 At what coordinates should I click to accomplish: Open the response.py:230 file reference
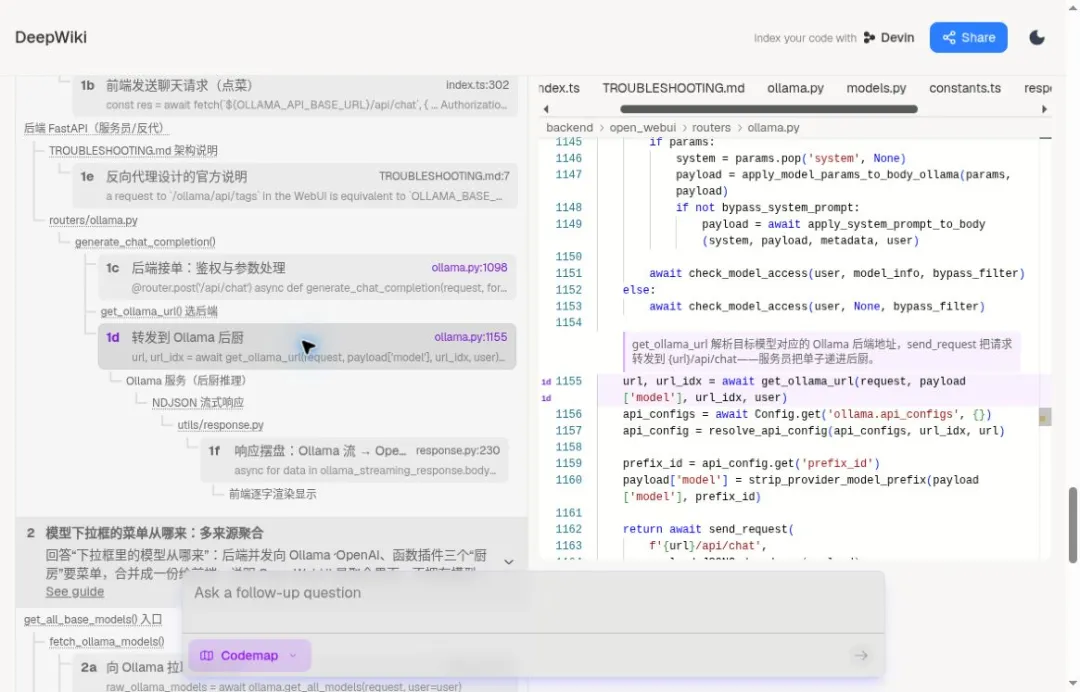(458, 450)
